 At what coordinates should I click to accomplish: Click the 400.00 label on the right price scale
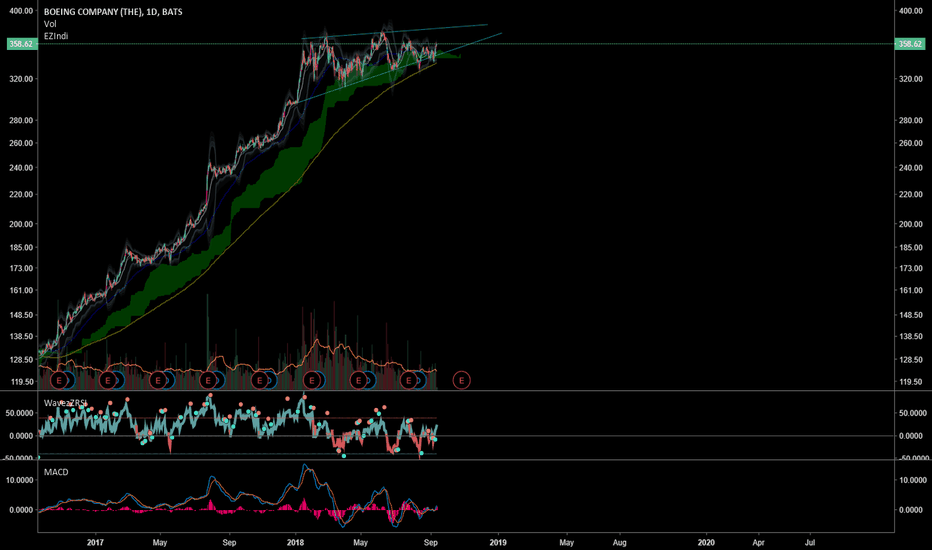[910, 11]
